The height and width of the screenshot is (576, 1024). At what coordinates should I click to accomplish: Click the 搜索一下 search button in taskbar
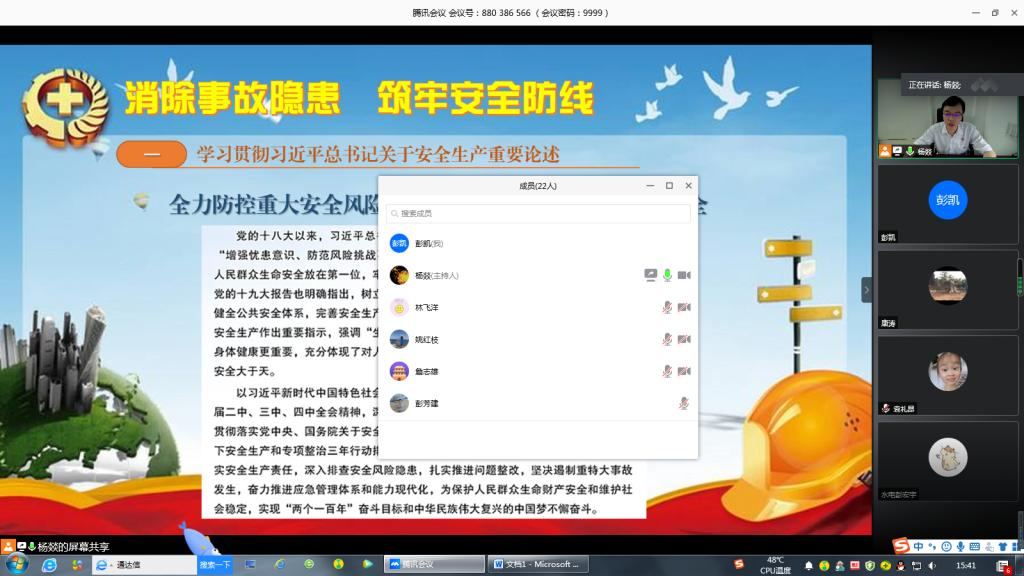(215, 564)
